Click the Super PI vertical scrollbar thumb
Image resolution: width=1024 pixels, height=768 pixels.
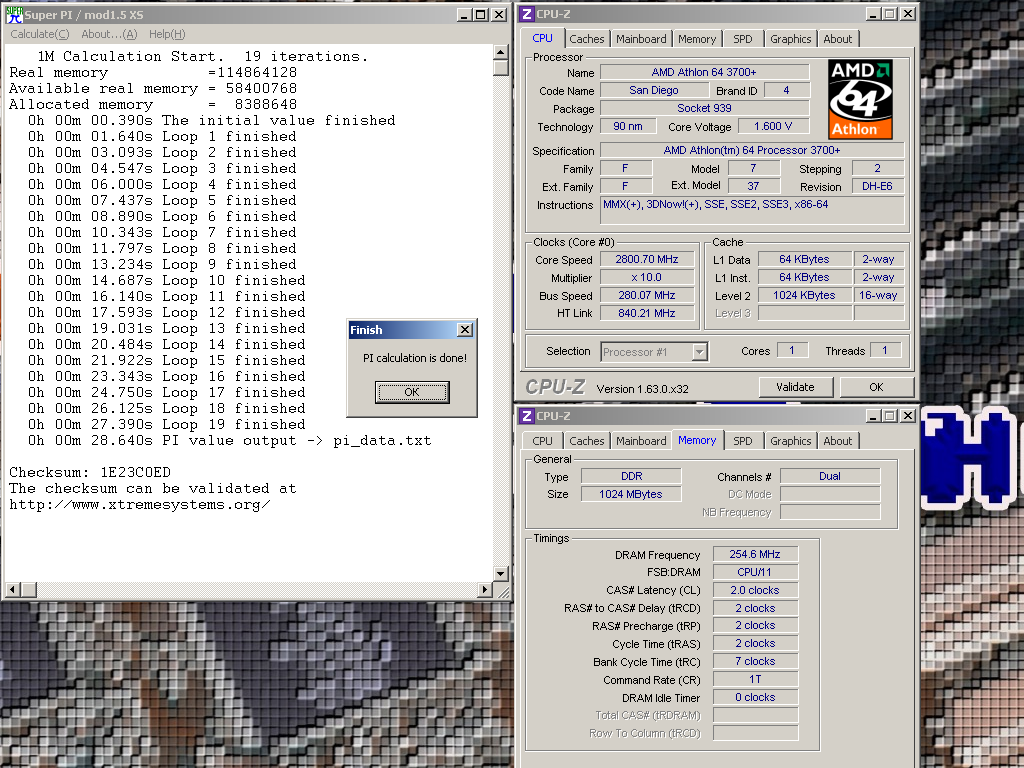tap(501, 68)
